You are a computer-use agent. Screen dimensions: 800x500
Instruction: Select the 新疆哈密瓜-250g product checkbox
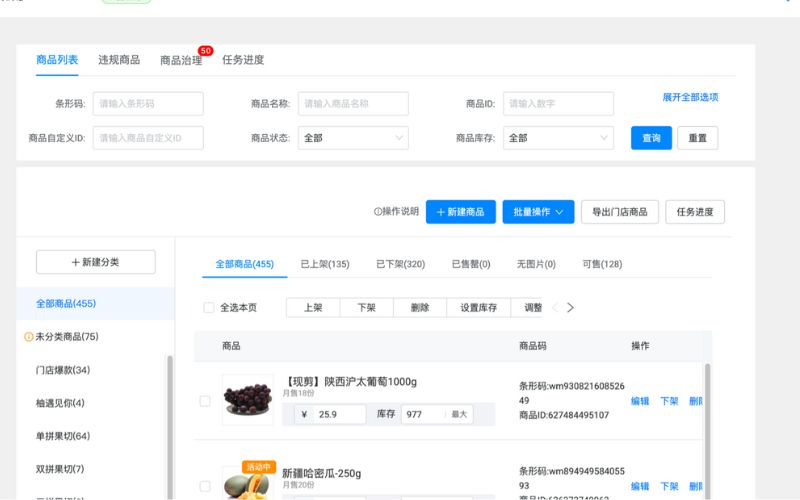coord(205,486)
